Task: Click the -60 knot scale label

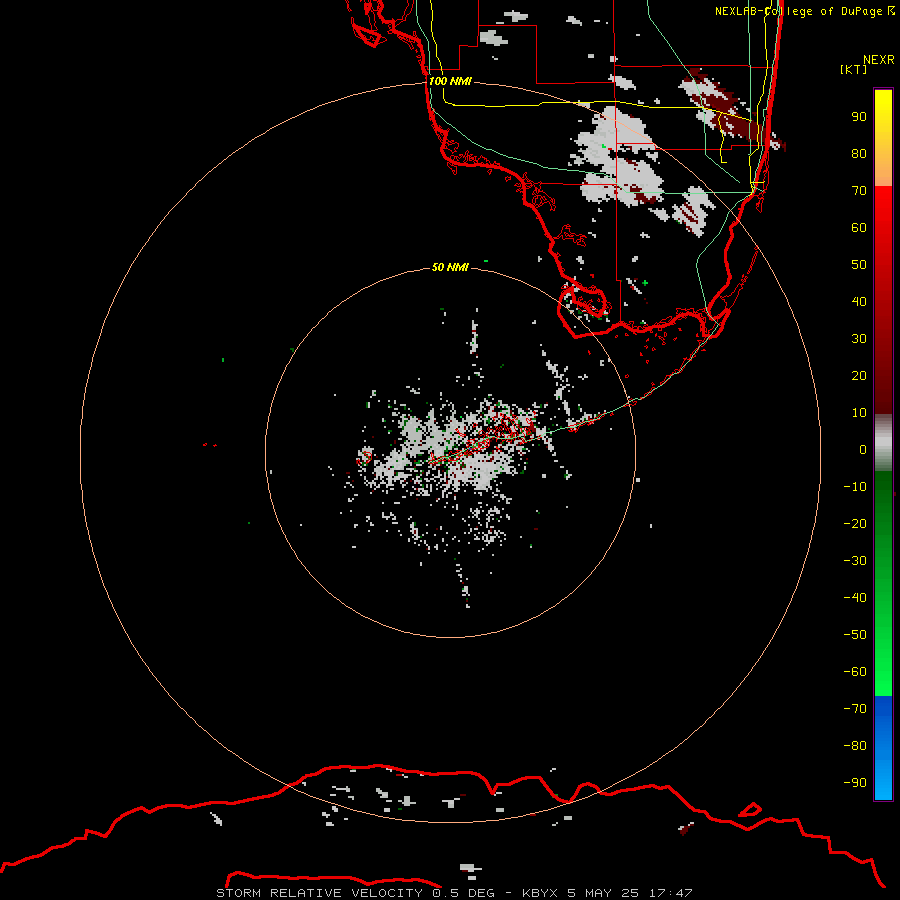Action: pos(855,672)
